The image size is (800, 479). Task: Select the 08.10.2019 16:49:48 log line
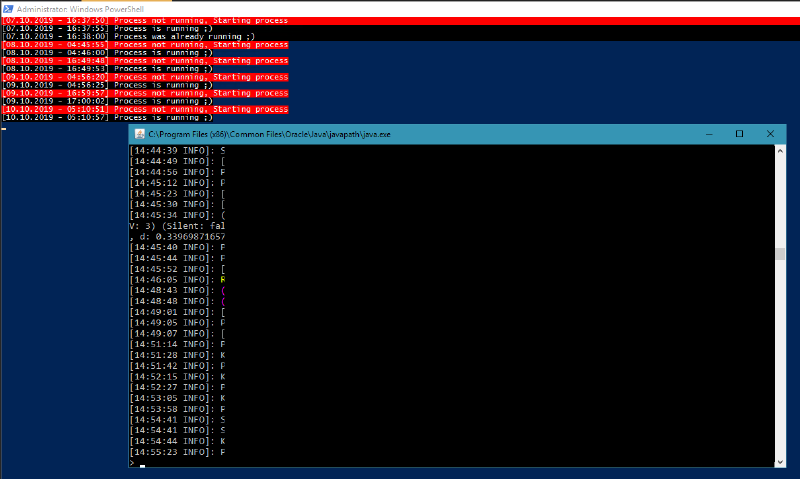(x=145, y=61)
